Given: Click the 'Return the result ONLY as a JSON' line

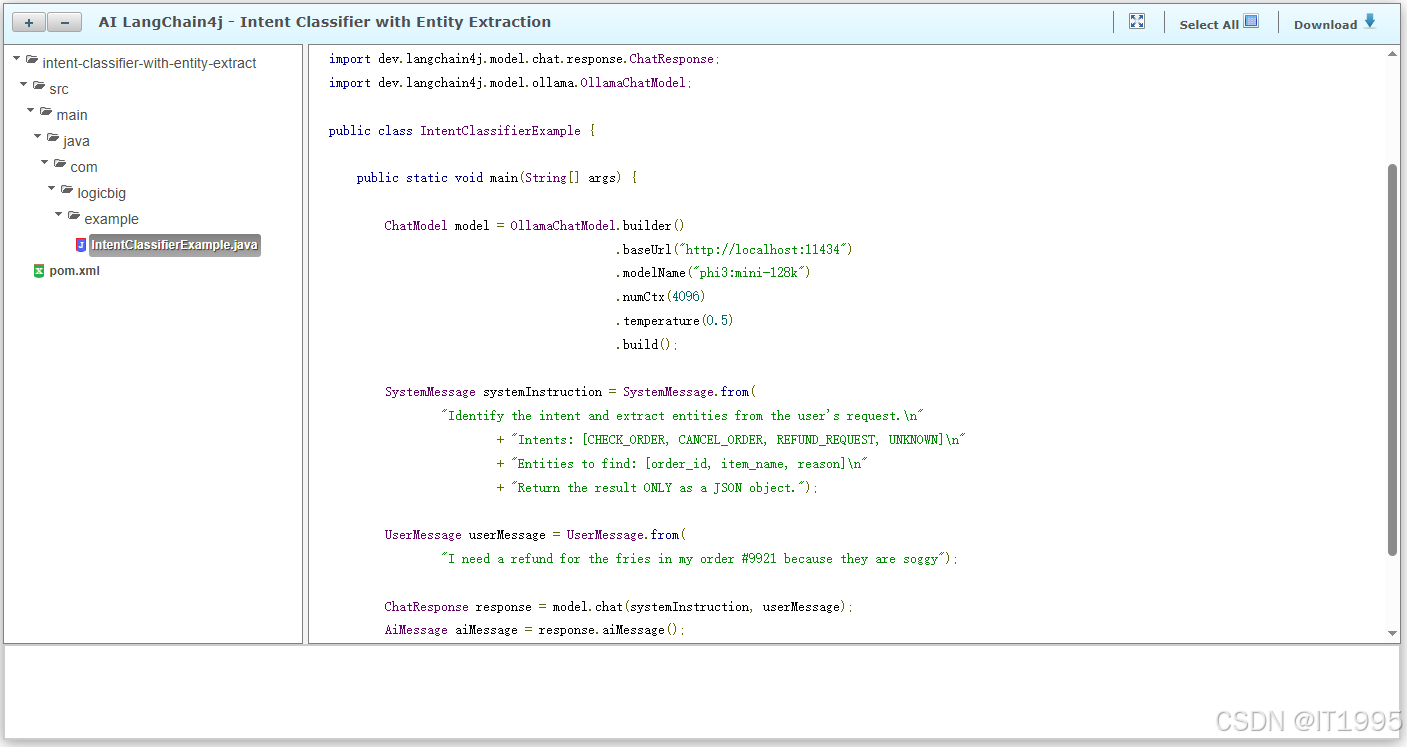Looking at the screenshot, I should [657, 488].
